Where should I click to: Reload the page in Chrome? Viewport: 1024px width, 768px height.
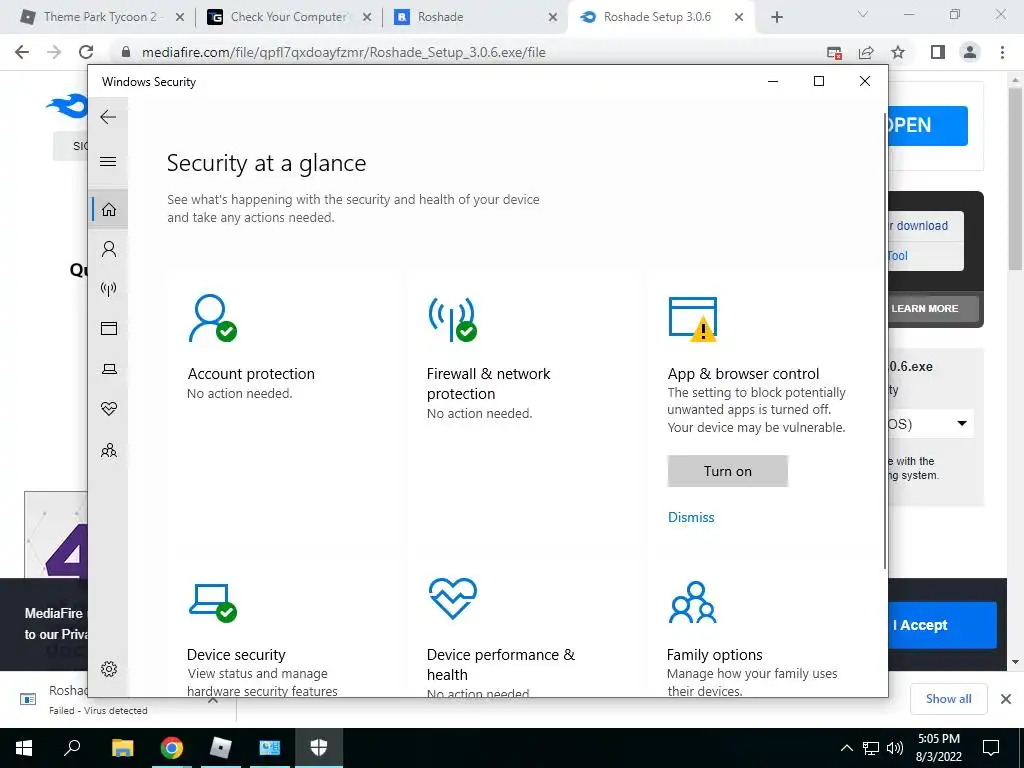click(86, 52)
